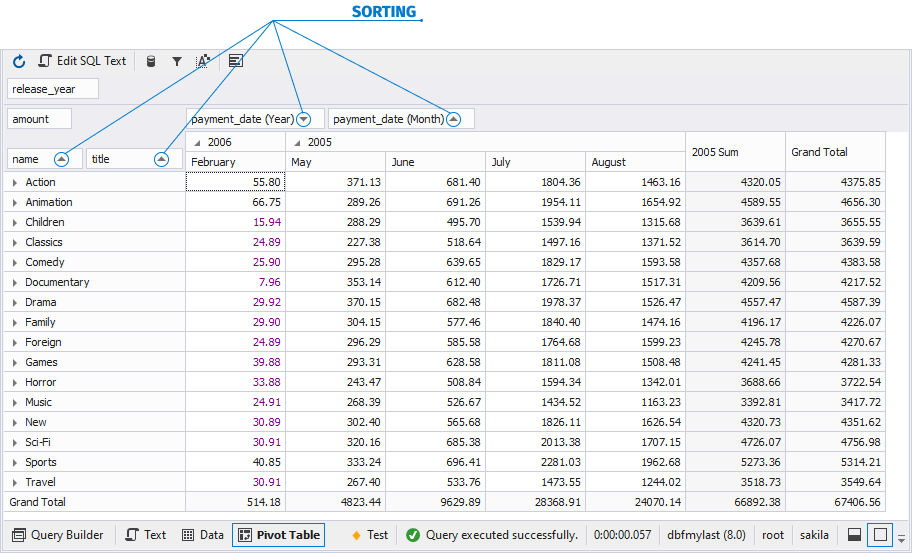Expand the Foreign row
The image size is (912, 553).
(x=15, y=343)
